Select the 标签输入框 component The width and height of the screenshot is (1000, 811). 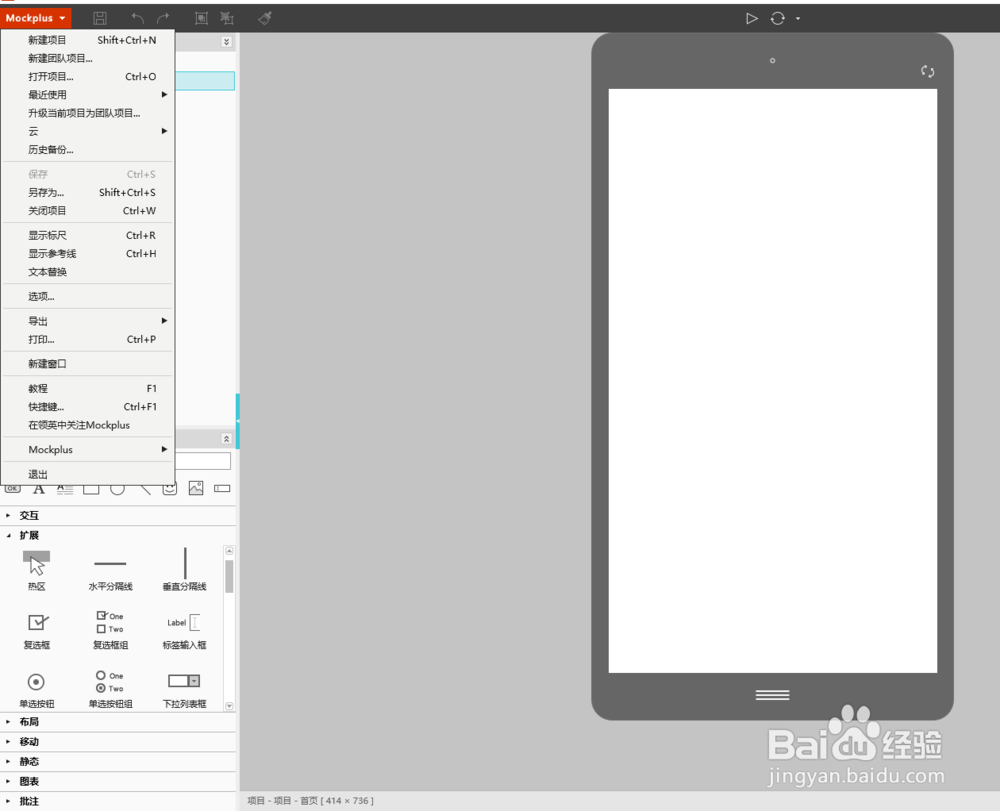(x=184, y=631)
